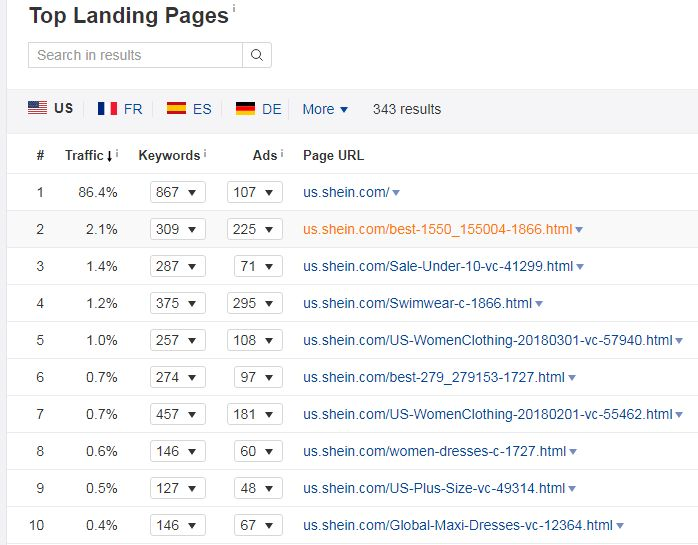Open the best-279_279153-1727.html link
The height and width of the screenshot is (545, 698).
click(x=434, y=377)
